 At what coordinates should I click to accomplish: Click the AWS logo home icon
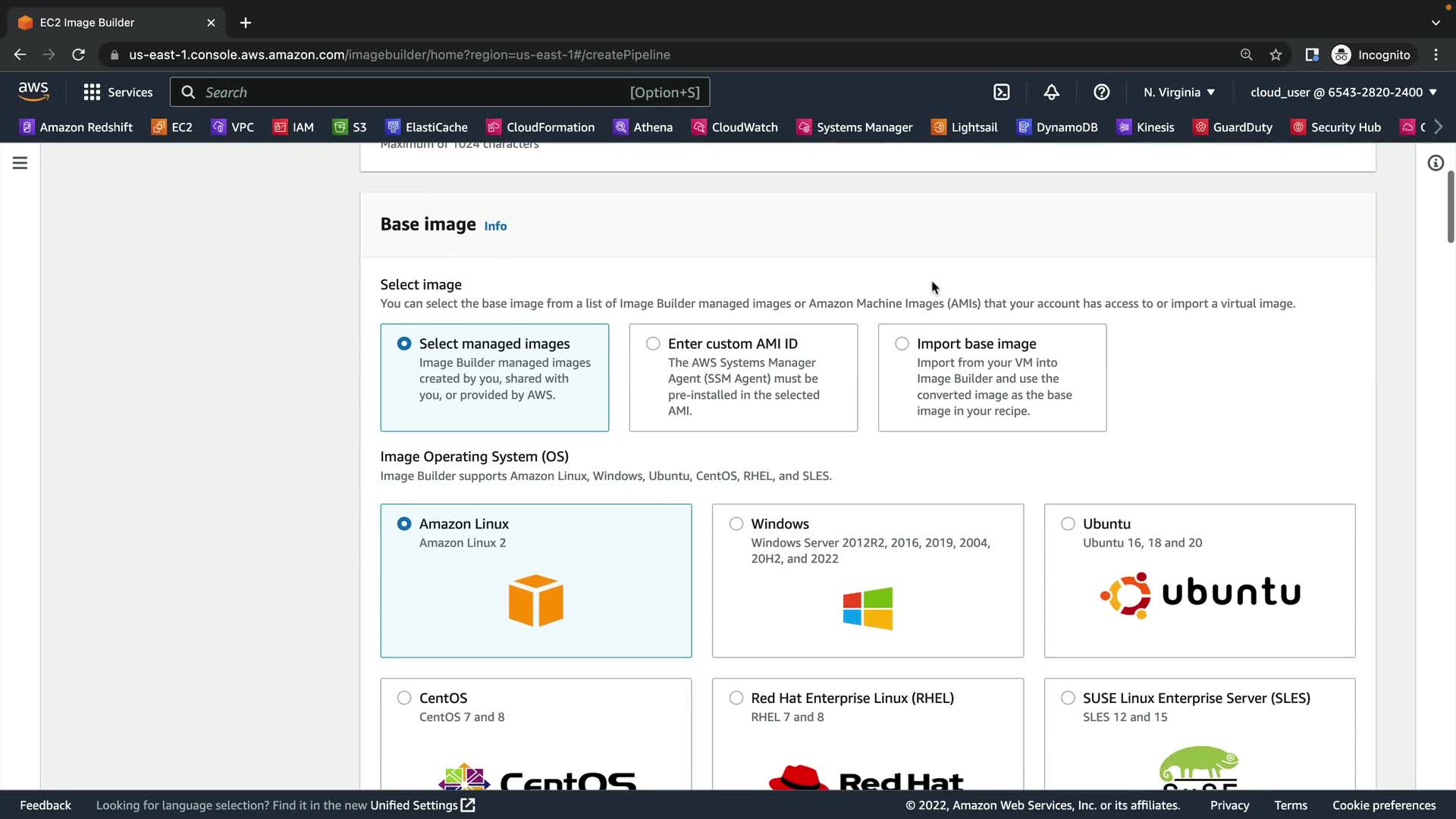tap(33, 92)
